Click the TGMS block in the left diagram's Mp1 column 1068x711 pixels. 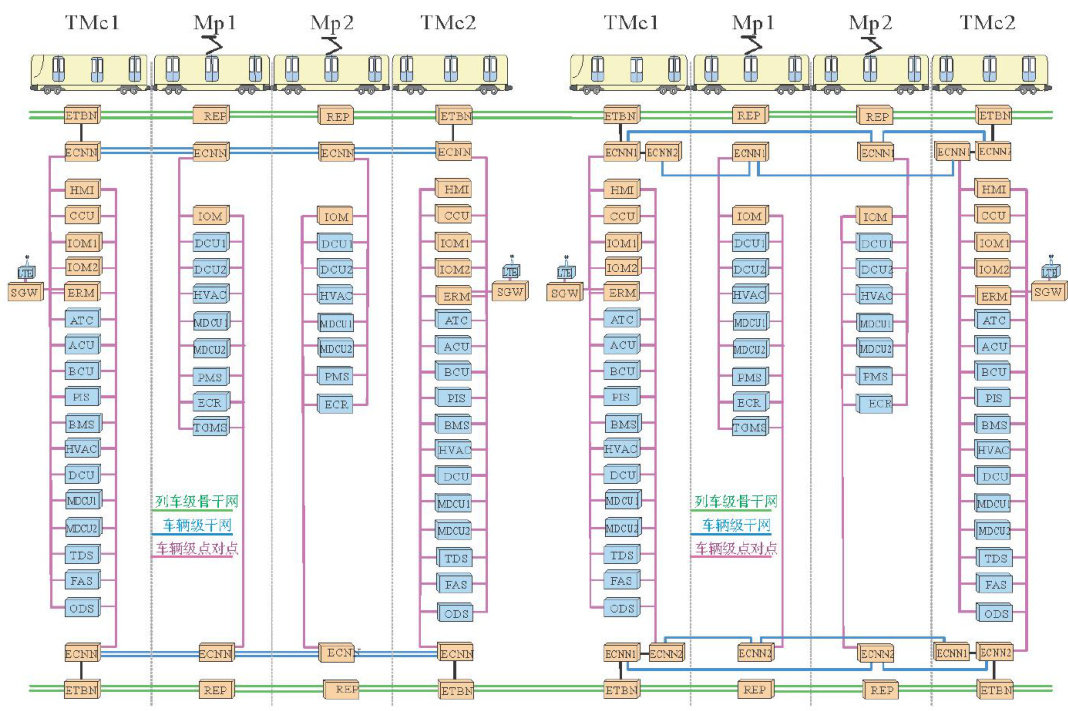210,427
